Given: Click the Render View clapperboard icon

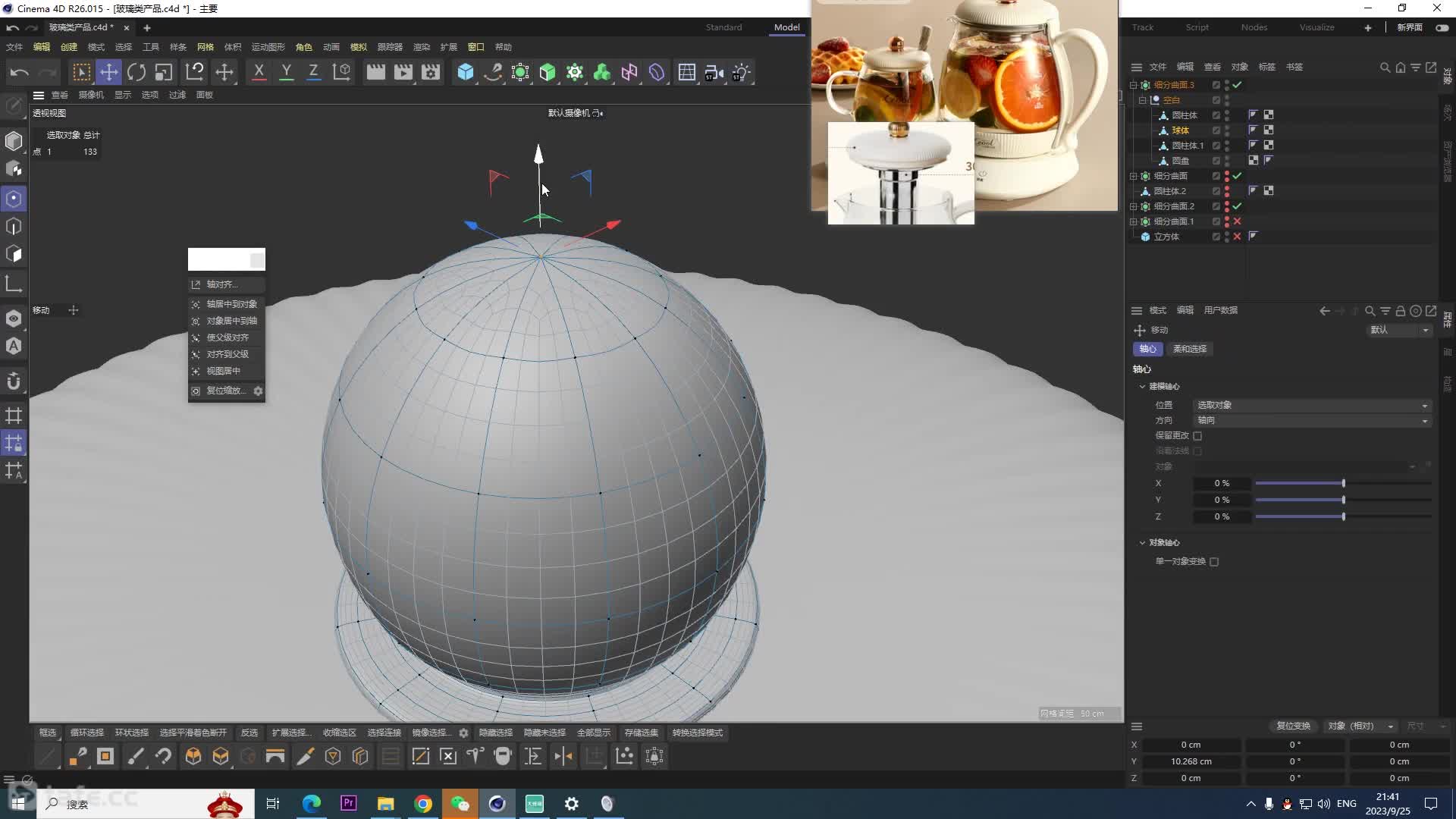Looking at the screenshot, I should (375, 72).
